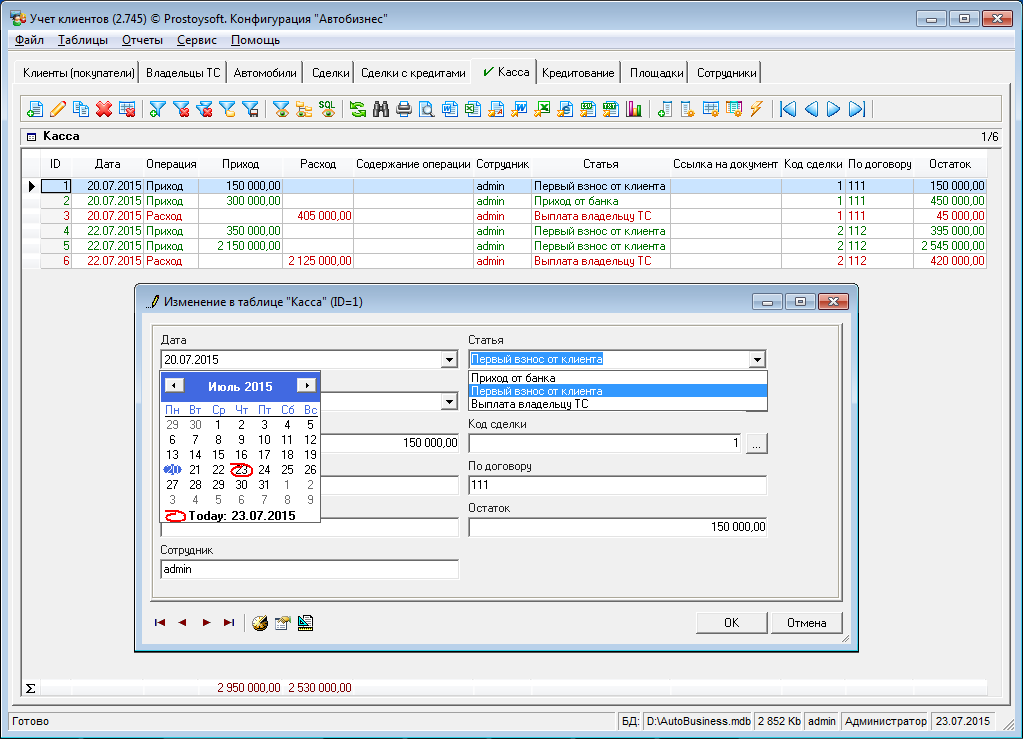This screenshot has width=1023, height=739.
Task: Go to next month in calendar
Action: [x=306, y=385]
